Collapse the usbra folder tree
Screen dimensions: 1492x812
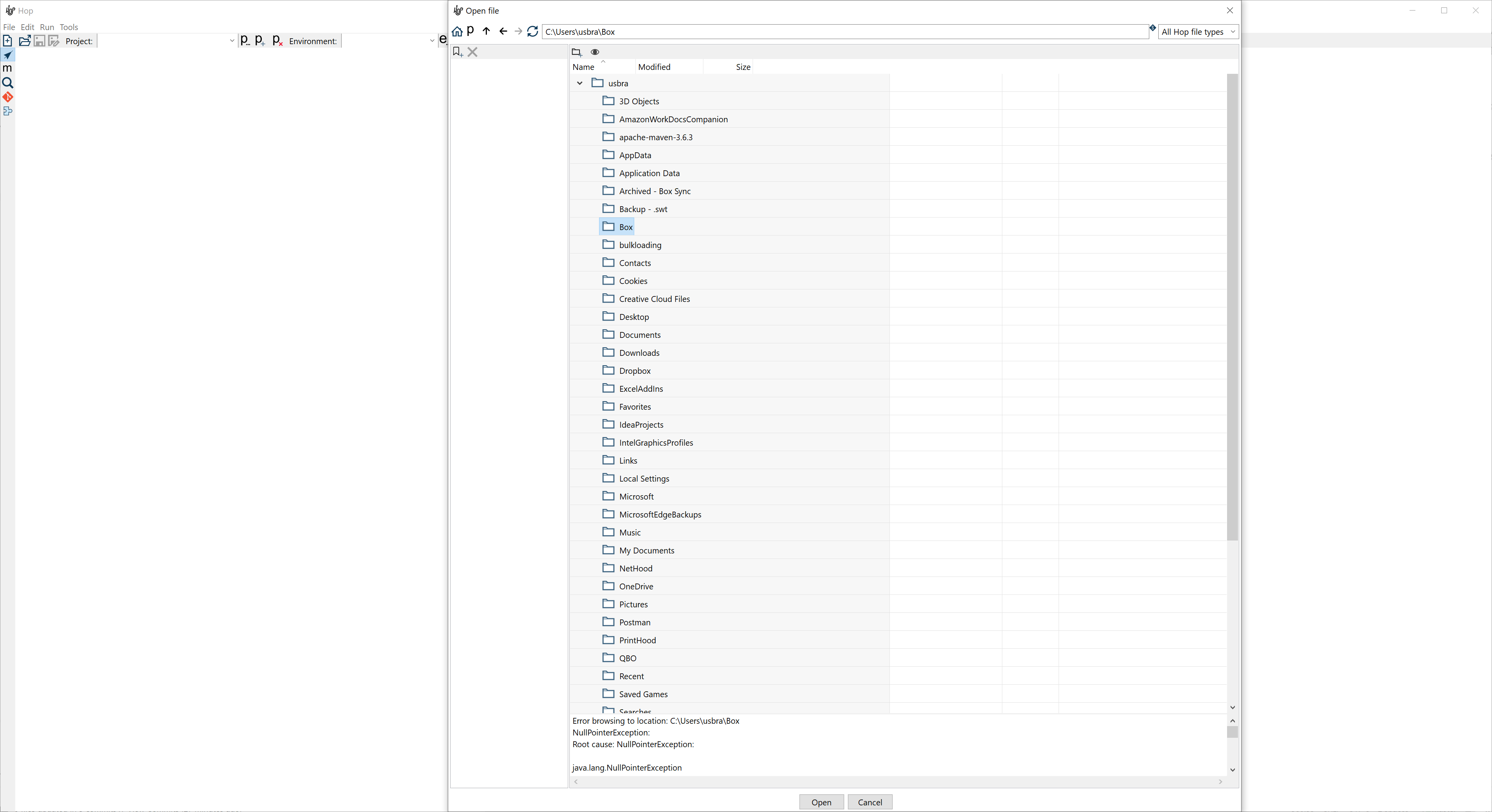(x=579, y=83)
